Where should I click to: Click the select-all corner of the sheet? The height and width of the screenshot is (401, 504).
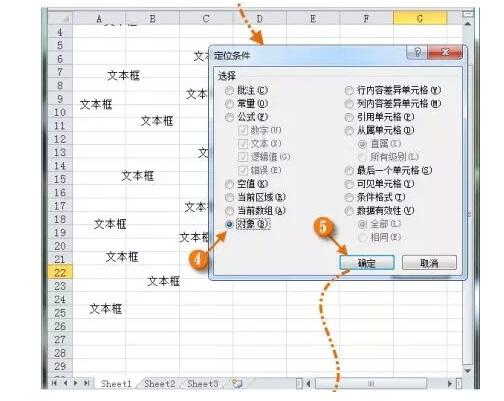coord(61,18)
